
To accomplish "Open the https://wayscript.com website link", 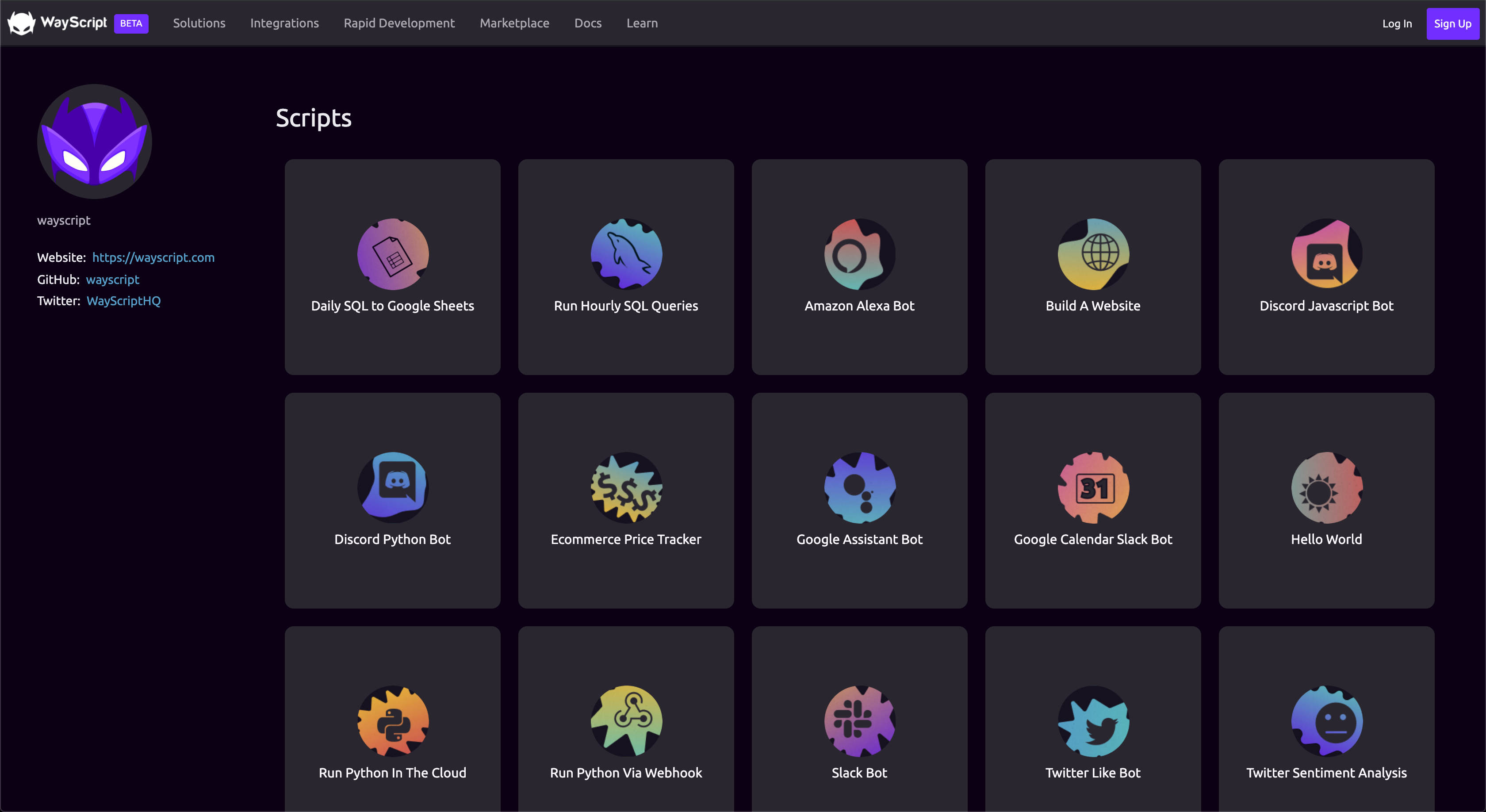I will [153, 257].
